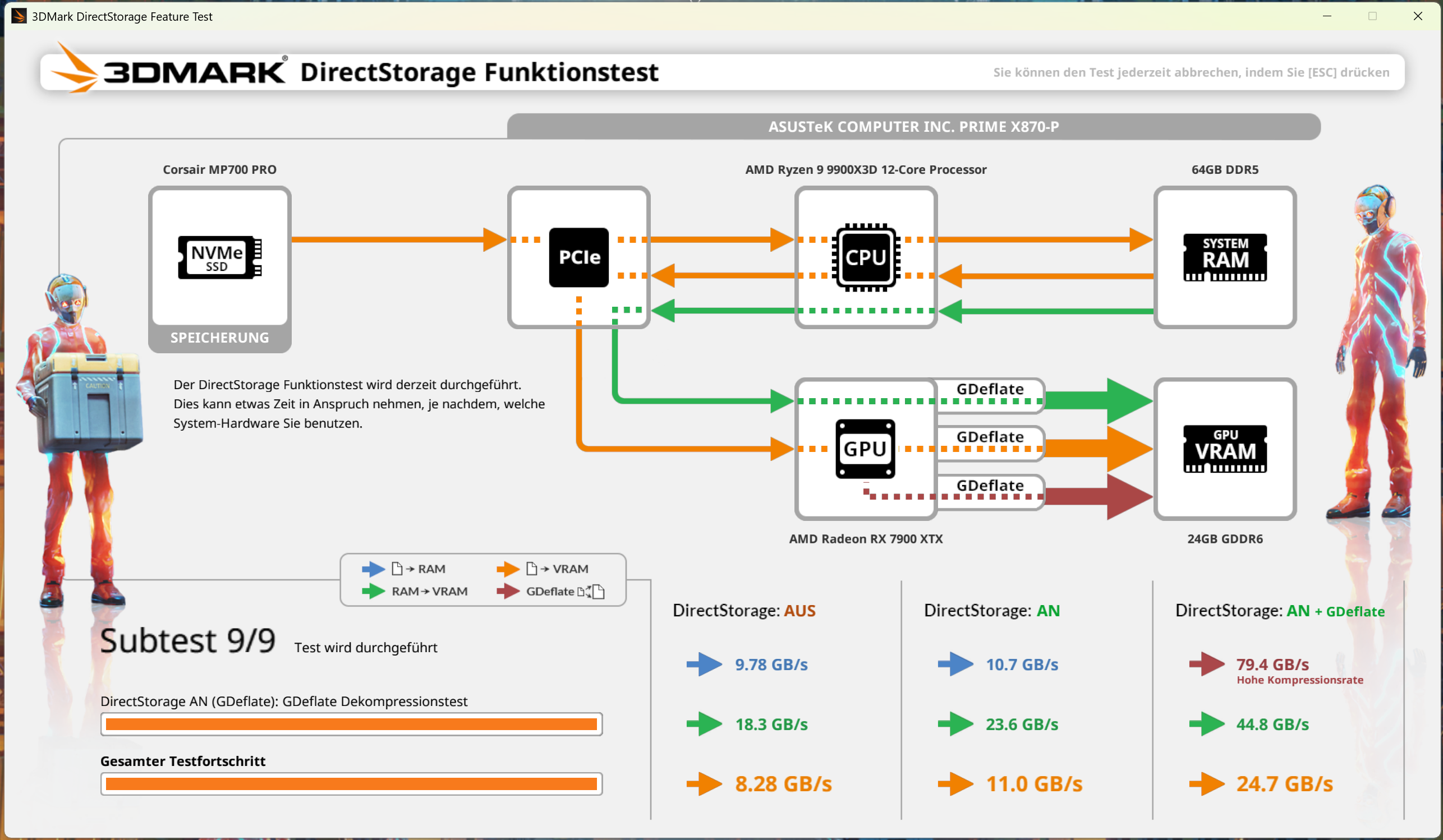Image resolution: width=1443 pixels, height=840 pixels.
Task: Click the 'Hohe Kompressionsrate' note
Action: 1300,680
